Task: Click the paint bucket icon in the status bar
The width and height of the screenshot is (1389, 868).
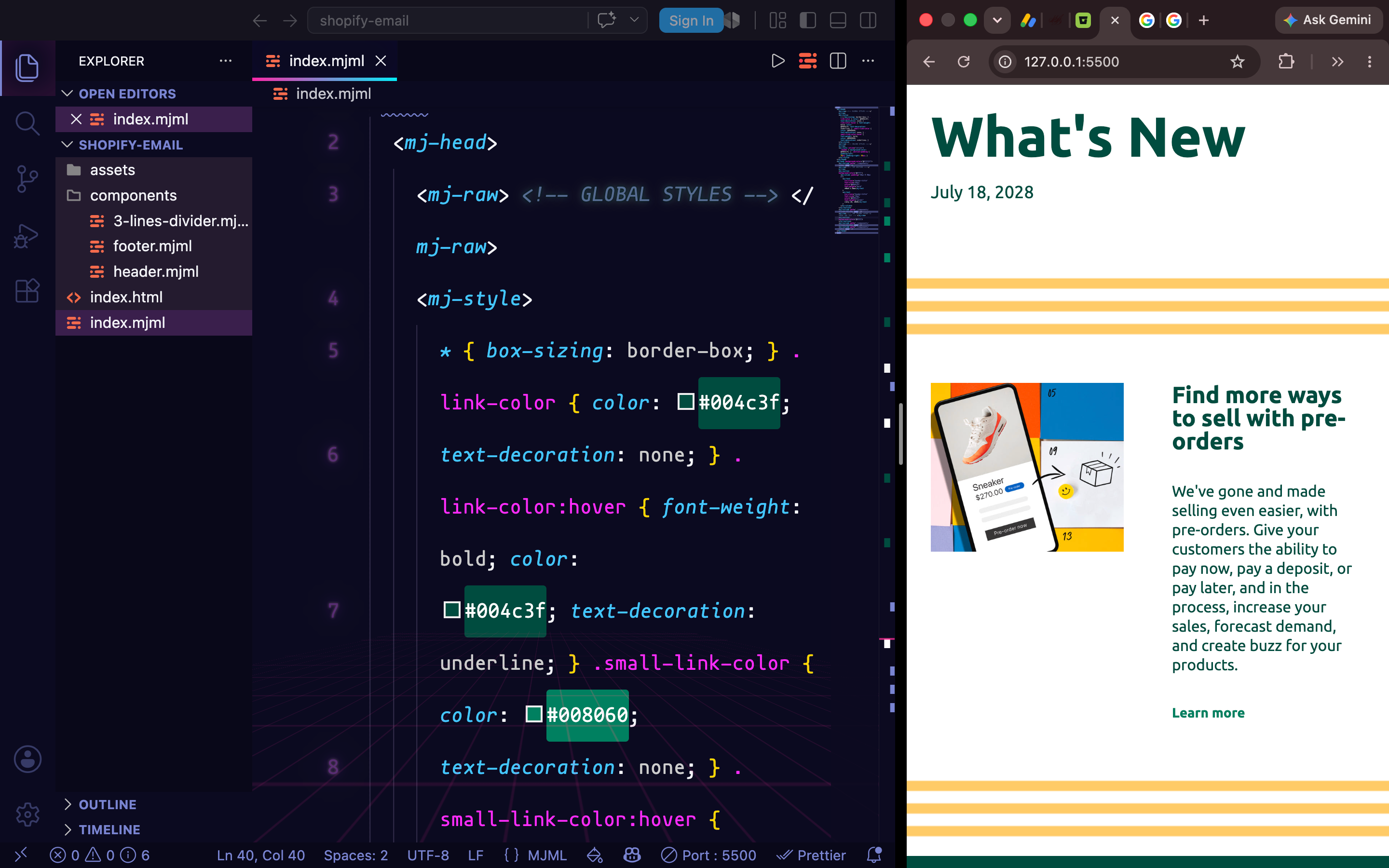Action: coord(595,855)
